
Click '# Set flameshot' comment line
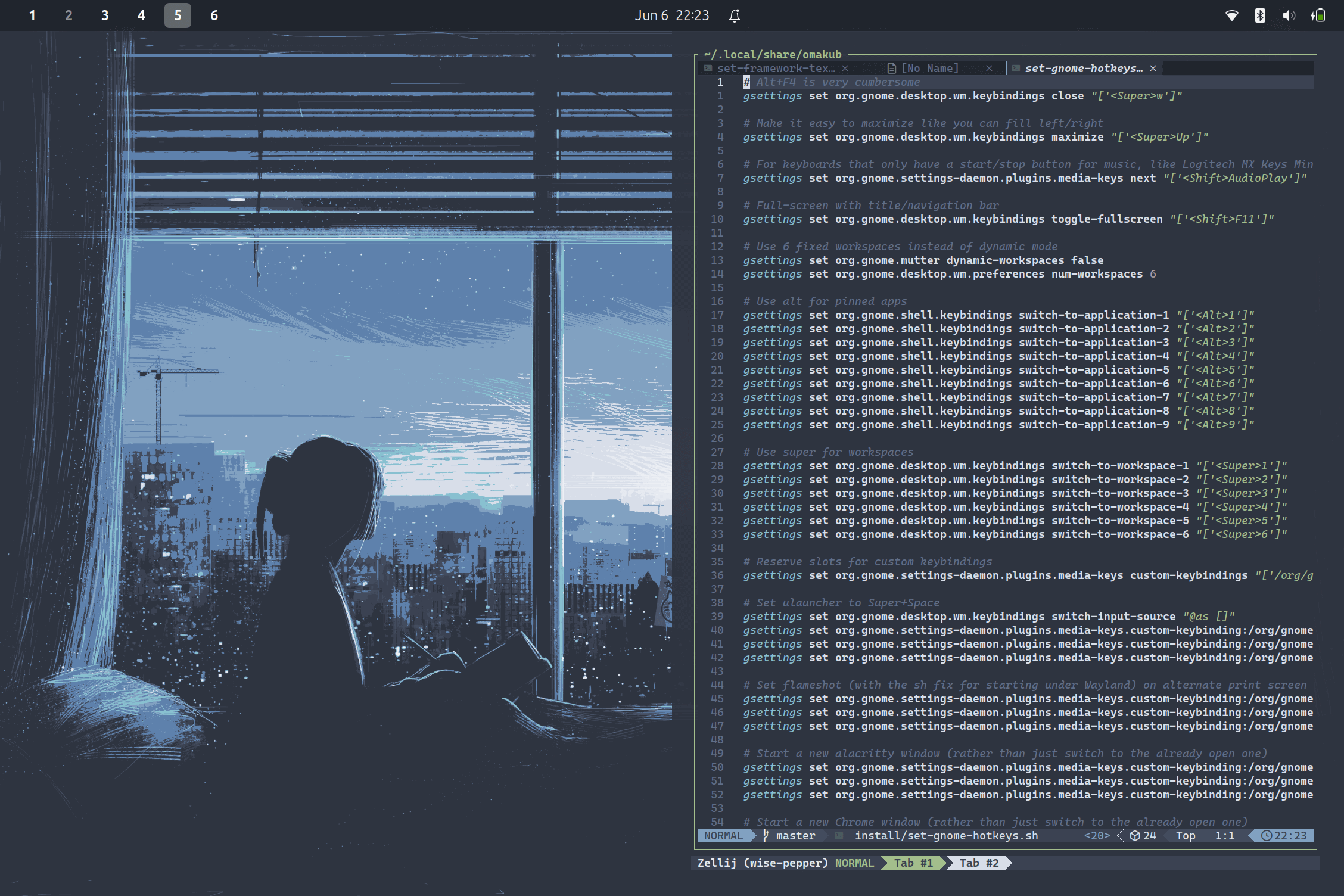(1025, 685)
